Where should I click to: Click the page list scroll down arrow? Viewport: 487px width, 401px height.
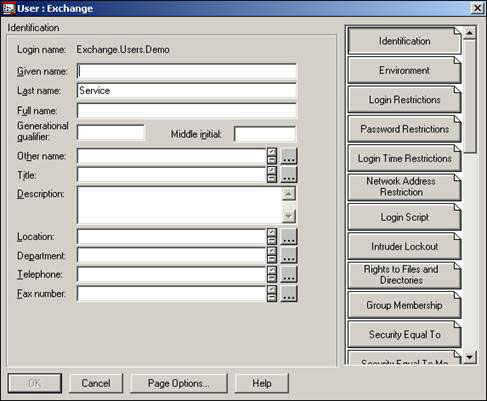(x=470, y=358)
